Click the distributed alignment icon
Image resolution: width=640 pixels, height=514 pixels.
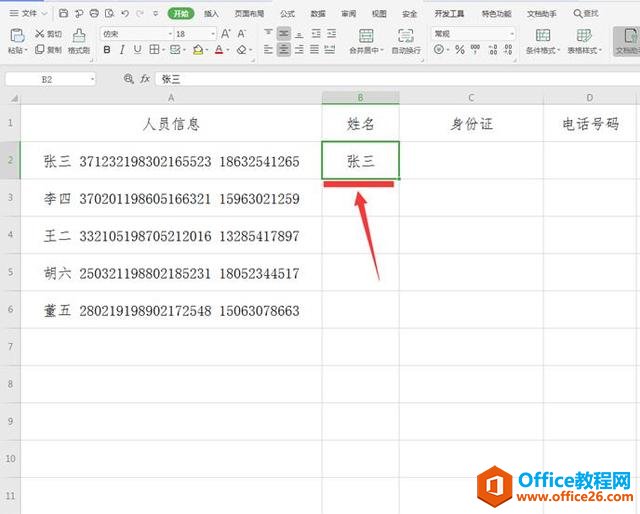pyautogui.click(x=329, y=50)
